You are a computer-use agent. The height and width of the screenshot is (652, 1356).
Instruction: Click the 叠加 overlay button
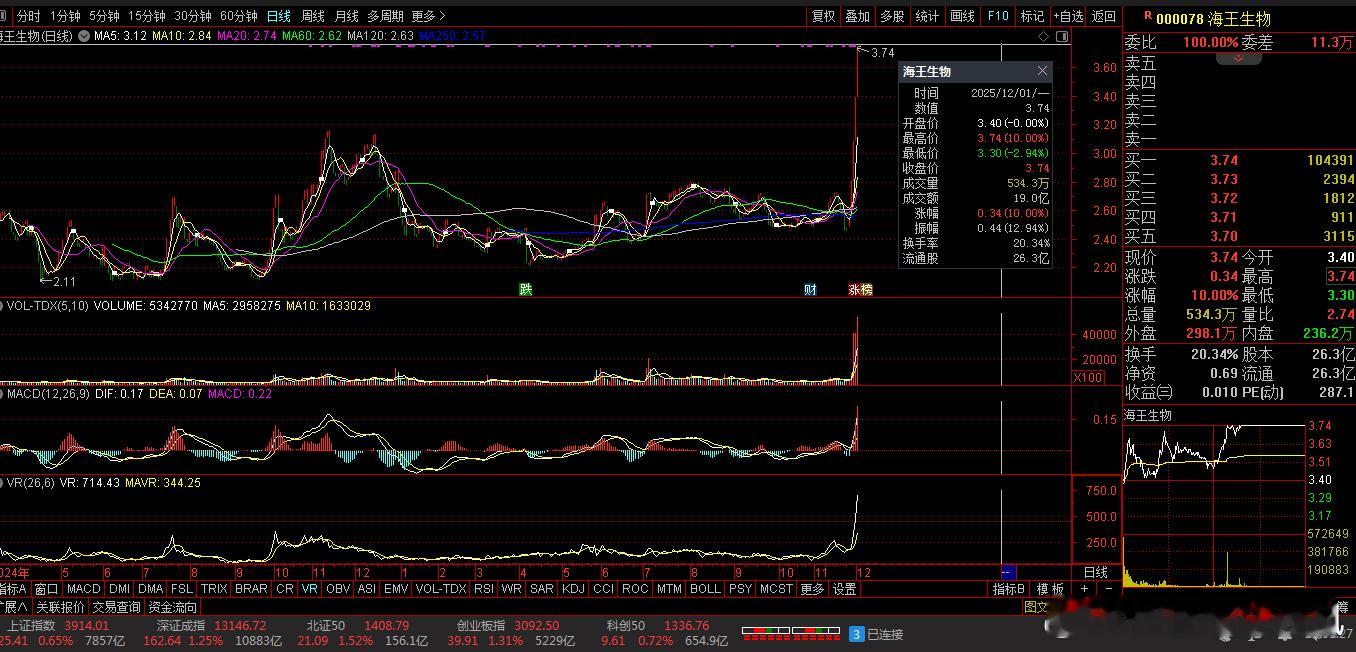click(x=858, y=16)
